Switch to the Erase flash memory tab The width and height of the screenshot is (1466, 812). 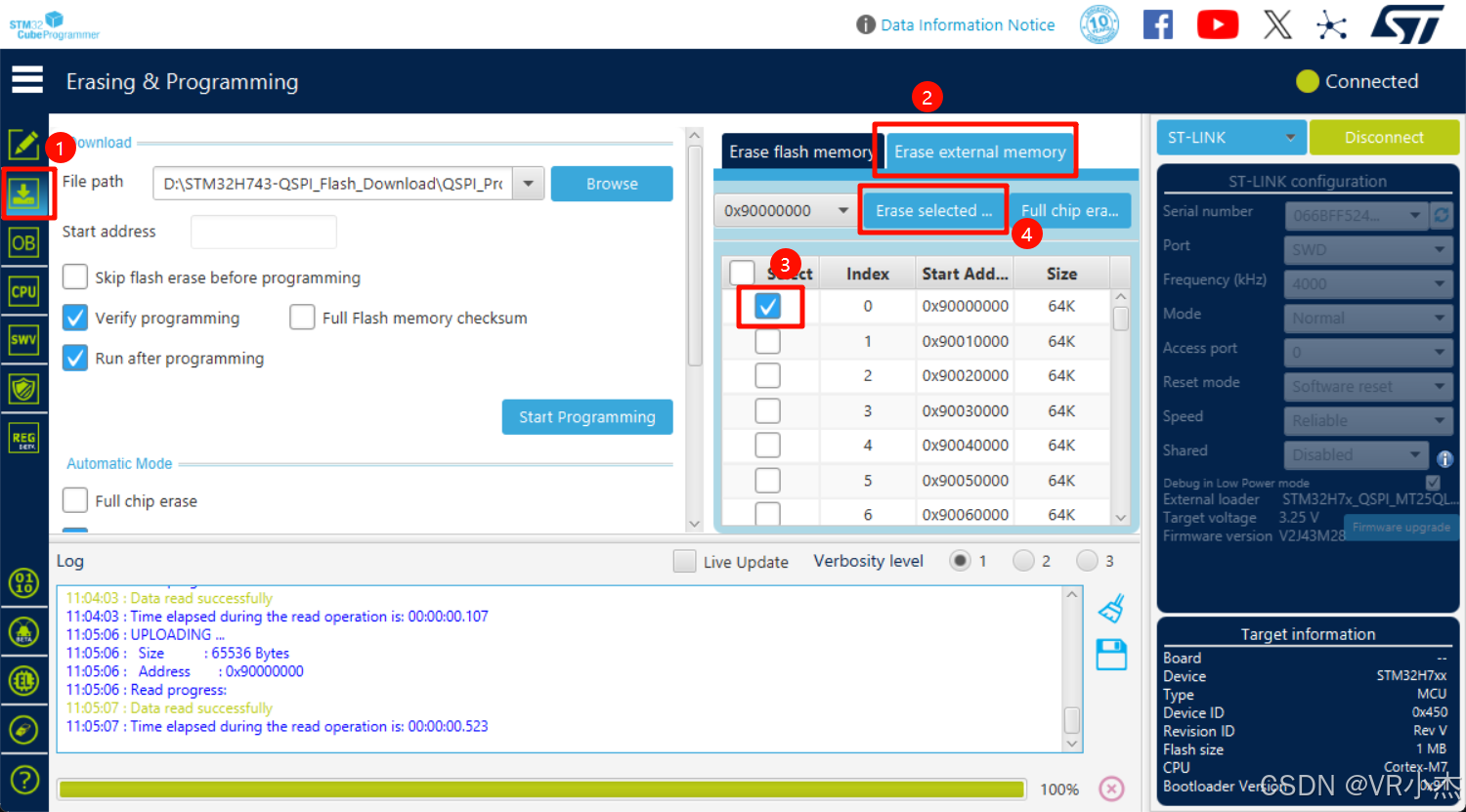point(801,151)
